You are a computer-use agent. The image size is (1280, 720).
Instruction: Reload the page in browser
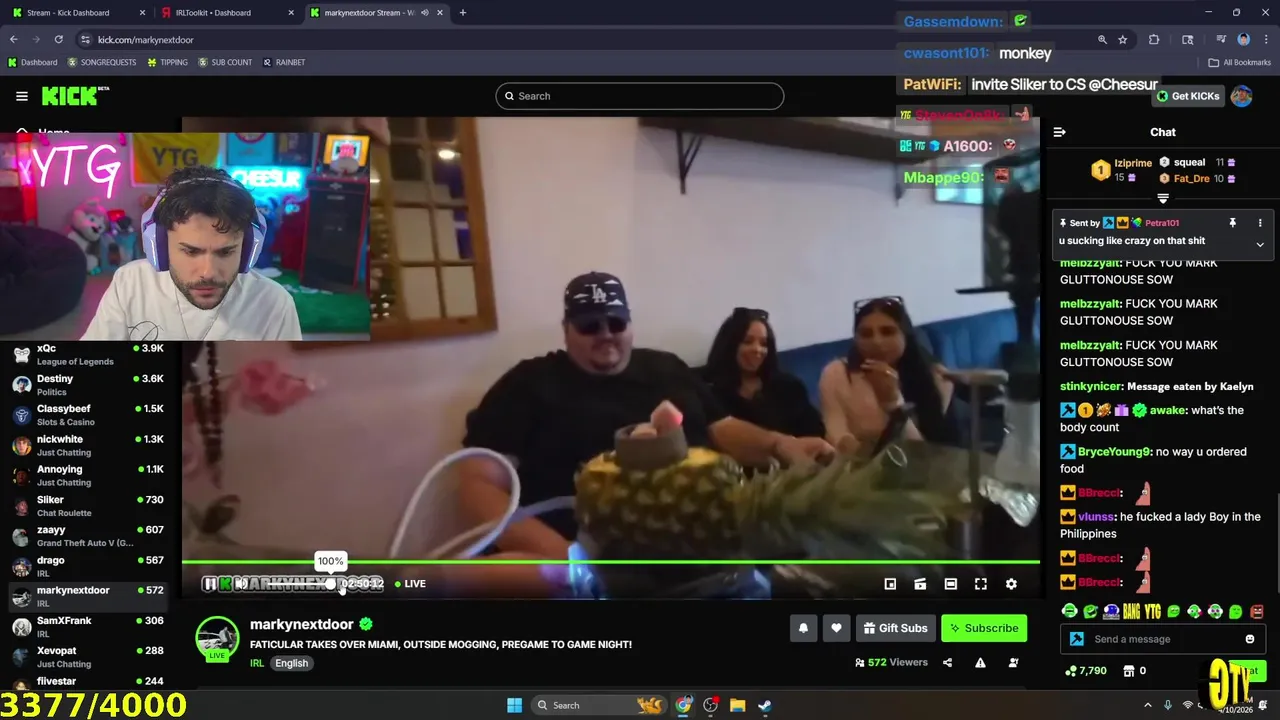coord(59,39)
